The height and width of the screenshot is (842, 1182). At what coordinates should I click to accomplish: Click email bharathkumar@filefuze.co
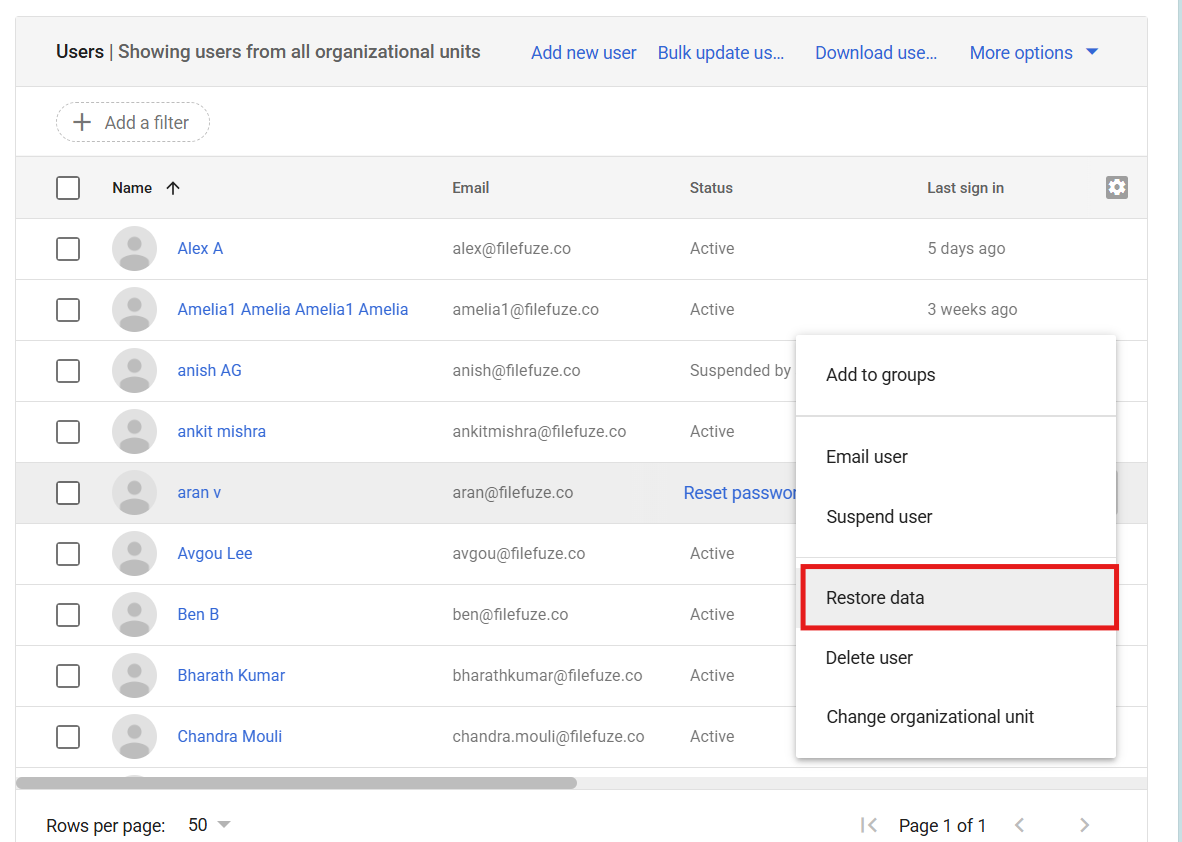point(547,675)
